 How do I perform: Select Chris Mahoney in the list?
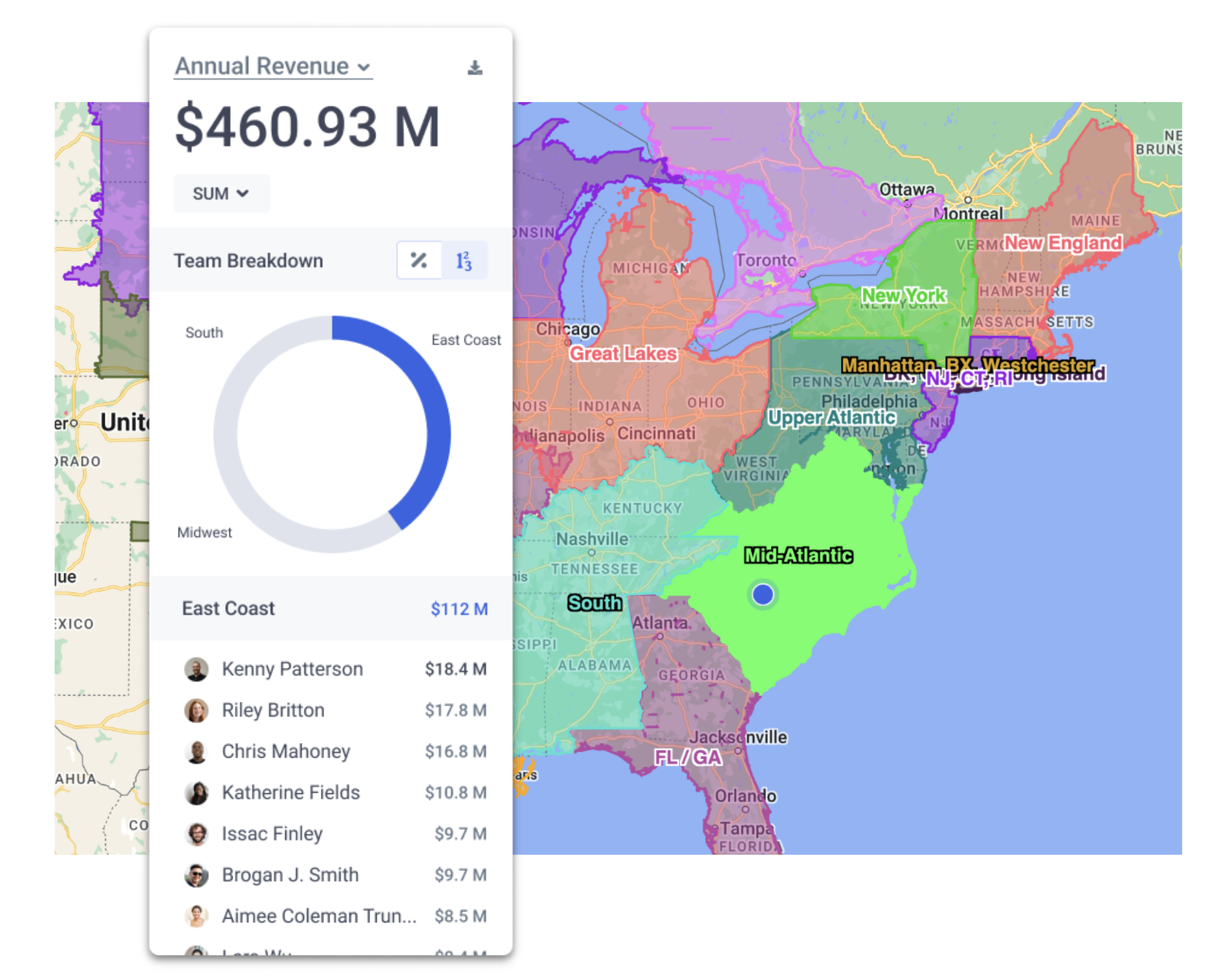tap(331, 751)
